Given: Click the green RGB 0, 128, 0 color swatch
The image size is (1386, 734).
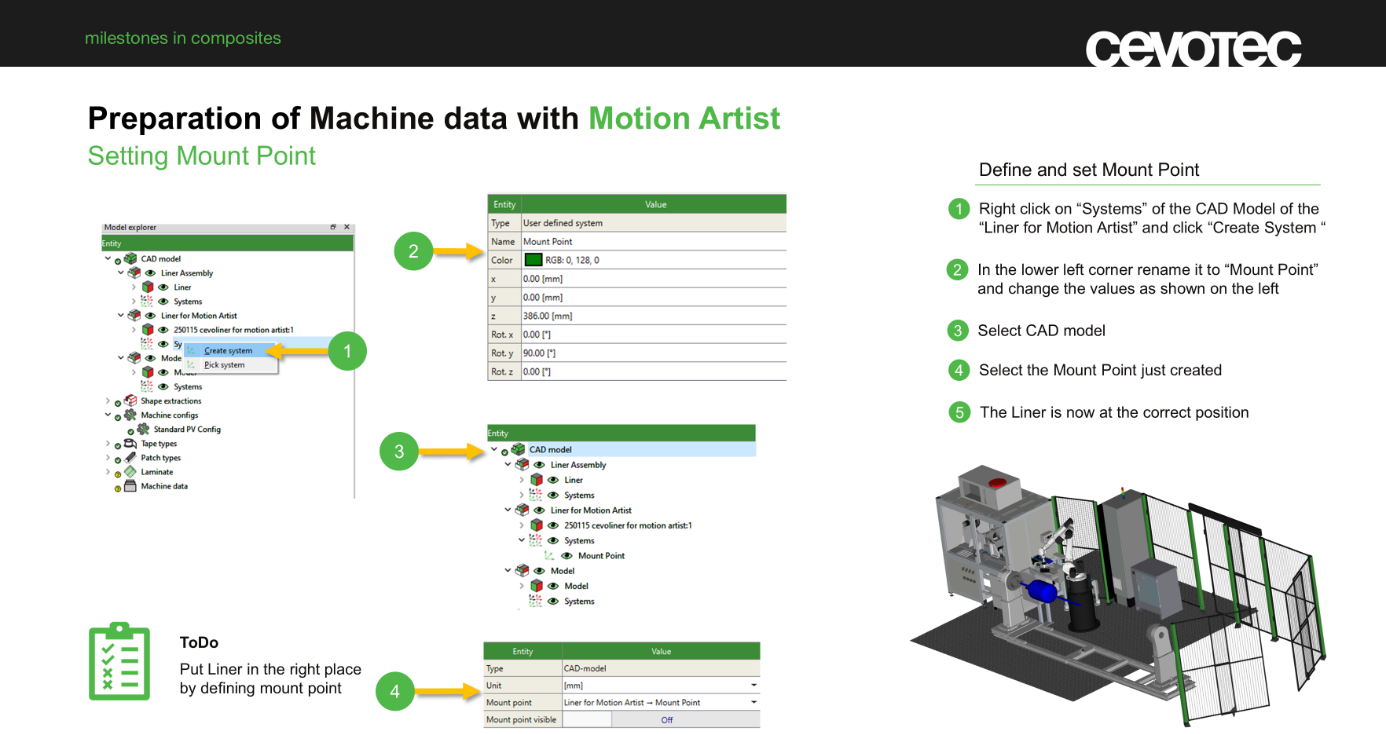Looking at the screenshot, I should point(533,260).
